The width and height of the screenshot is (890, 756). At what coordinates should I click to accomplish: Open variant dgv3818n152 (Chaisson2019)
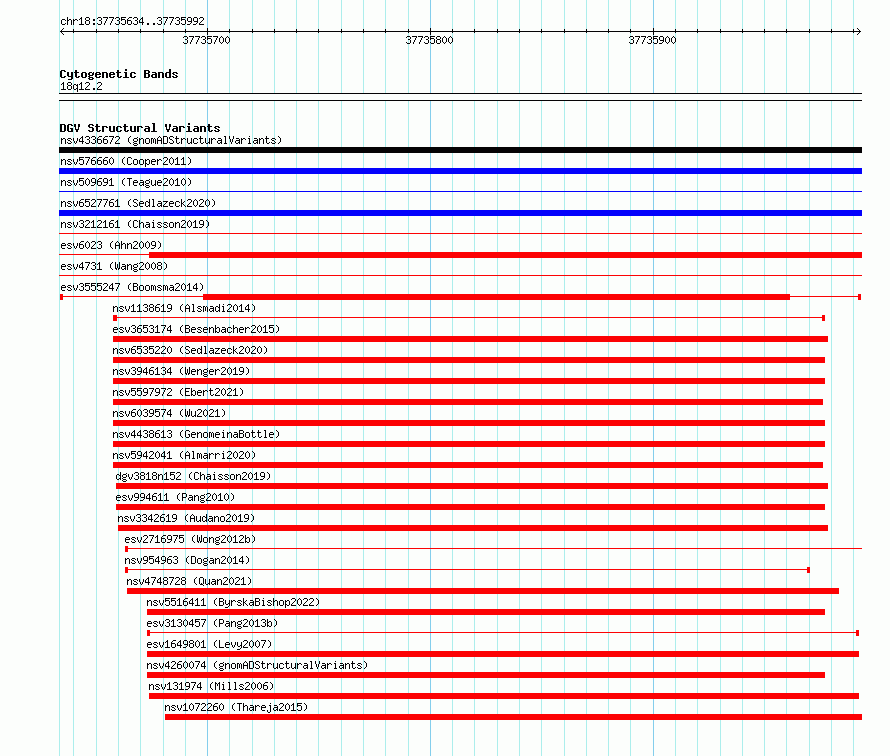click(x=193, y=476)
